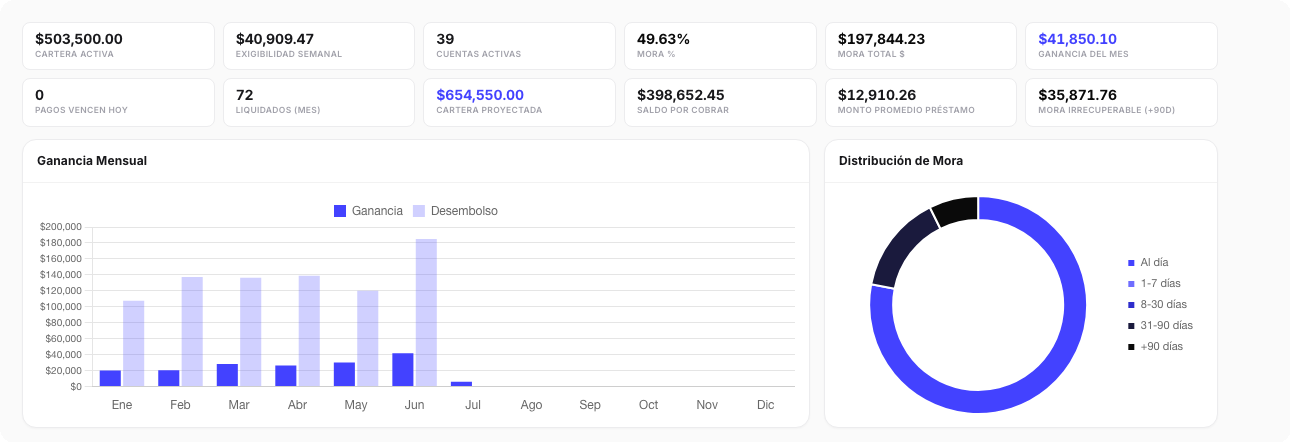Click the Oct month label
1290x442 pixels.
click(648, 405)
